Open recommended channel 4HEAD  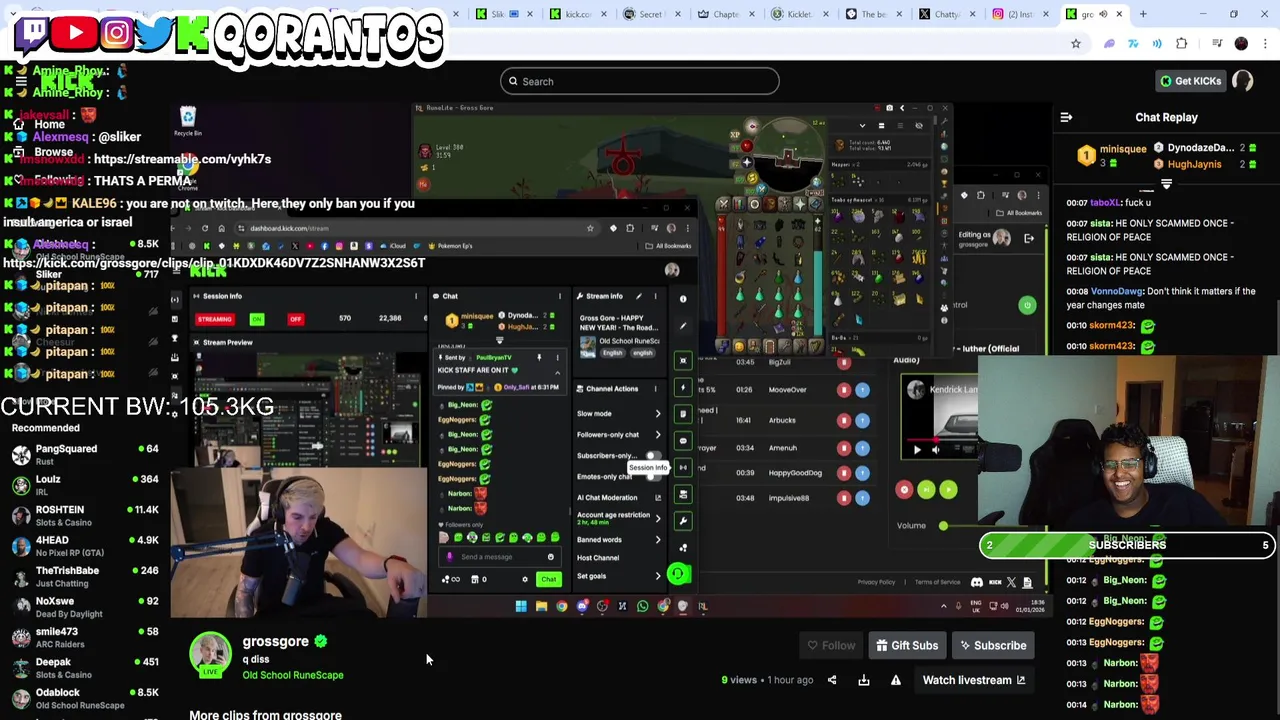pyautogui.click(x=85, y=546)
